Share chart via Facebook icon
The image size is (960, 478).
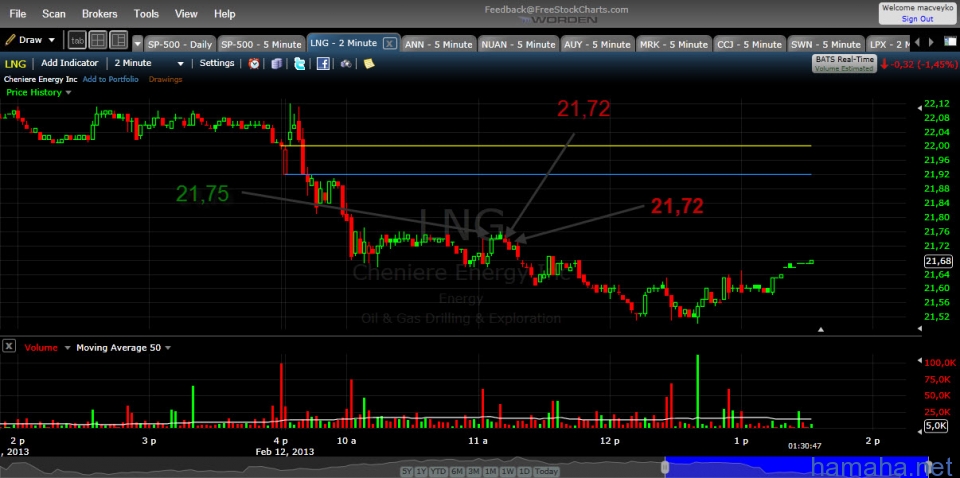[323, 64]
